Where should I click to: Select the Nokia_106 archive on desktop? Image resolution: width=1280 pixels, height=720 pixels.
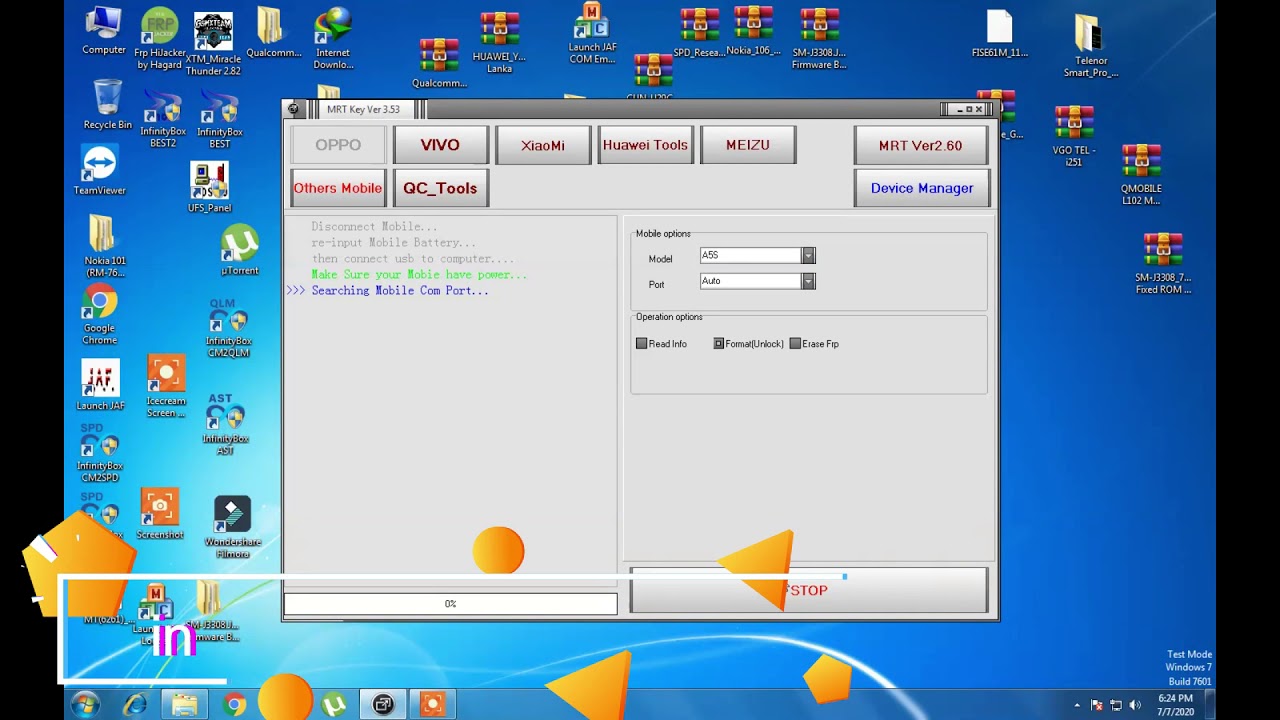753,31
